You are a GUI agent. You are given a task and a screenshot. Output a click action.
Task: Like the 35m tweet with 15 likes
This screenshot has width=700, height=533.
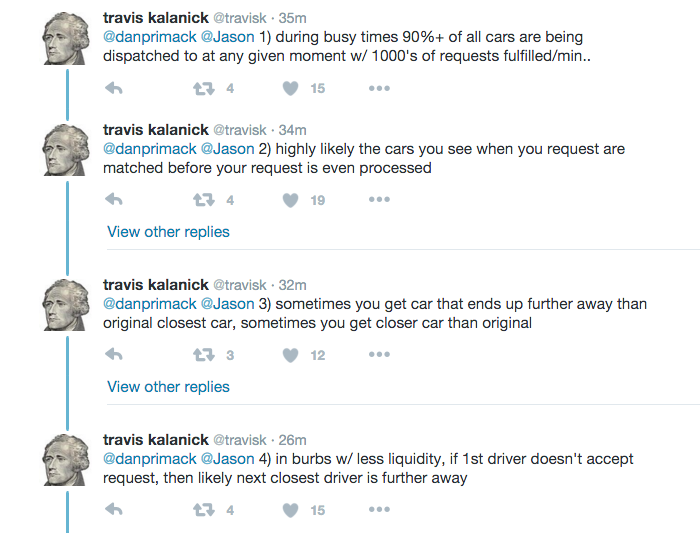coord(291,89)
